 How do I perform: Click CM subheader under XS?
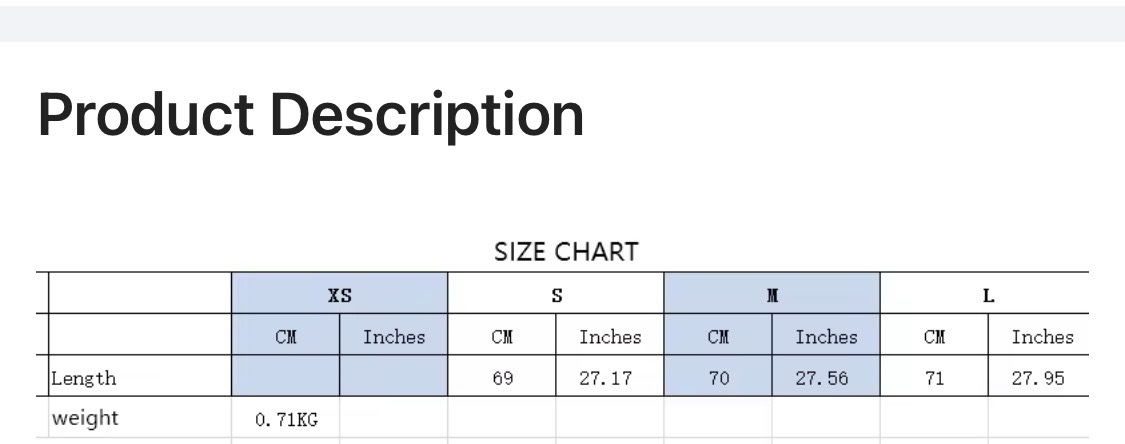tap(286, 337)
